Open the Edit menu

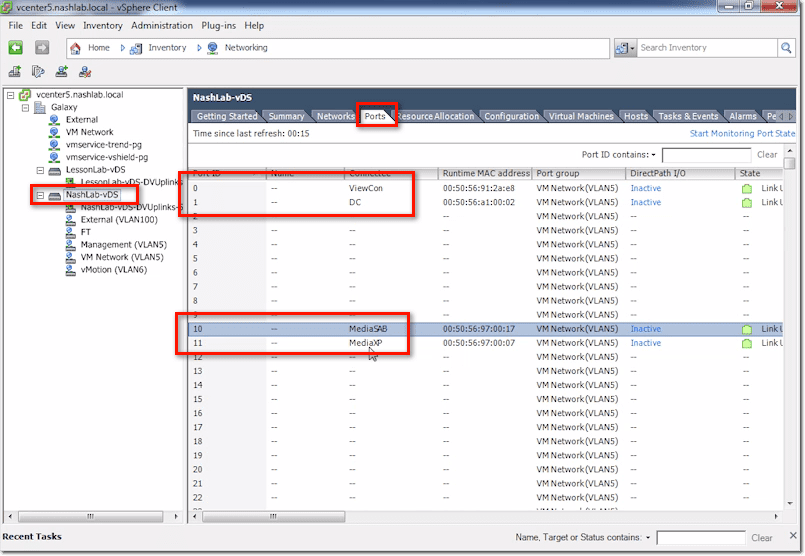click(39, 26)
